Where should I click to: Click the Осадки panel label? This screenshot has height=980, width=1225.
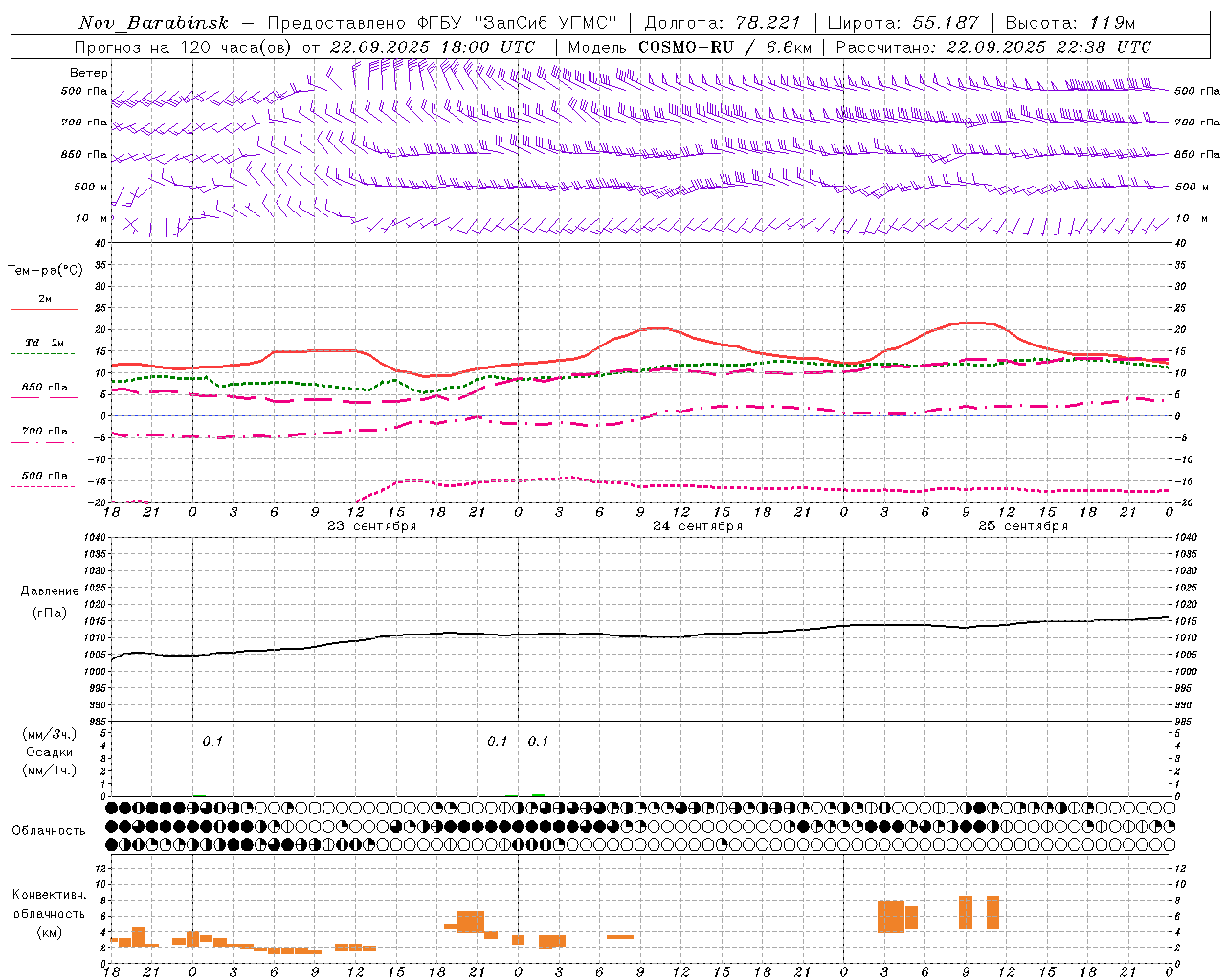pos(49,752)
